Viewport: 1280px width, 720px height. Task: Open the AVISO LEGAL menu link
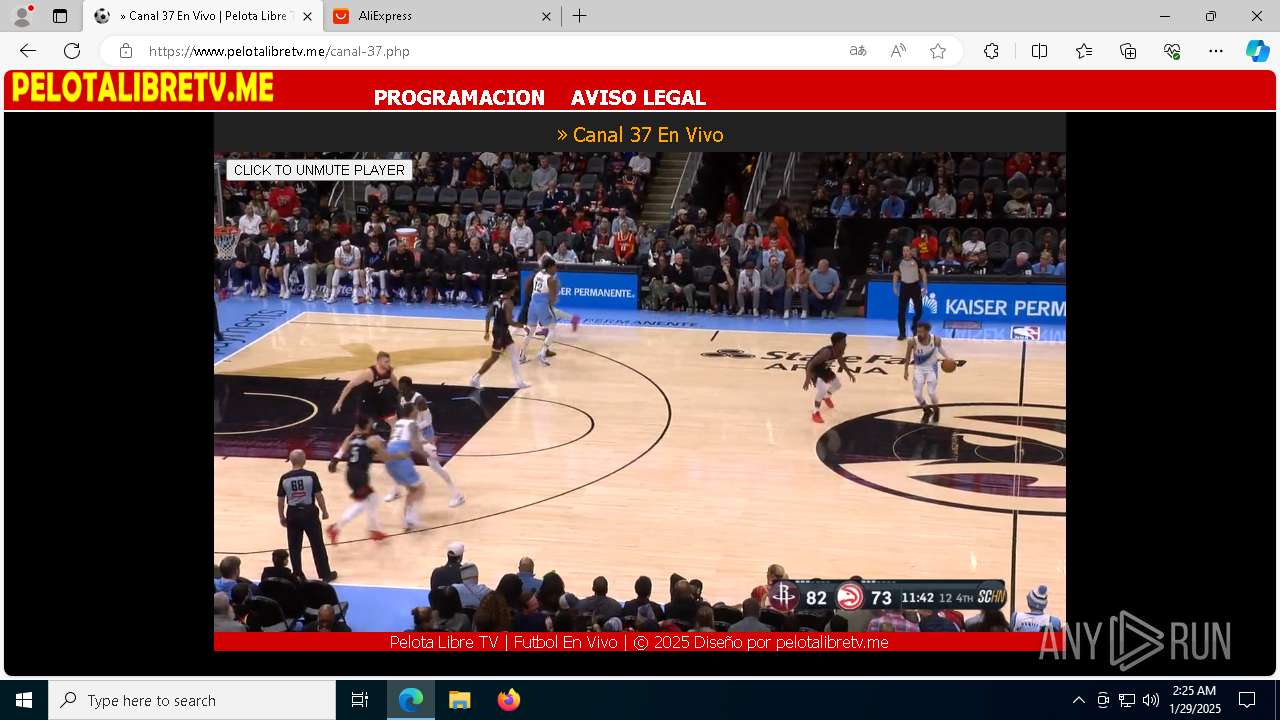click(638, 98)
